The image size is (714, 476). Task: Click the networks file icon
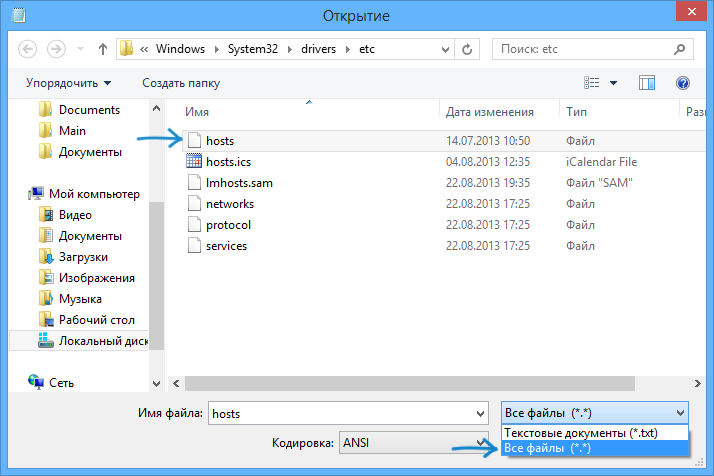pyautogui.click(x=194, y=203)
